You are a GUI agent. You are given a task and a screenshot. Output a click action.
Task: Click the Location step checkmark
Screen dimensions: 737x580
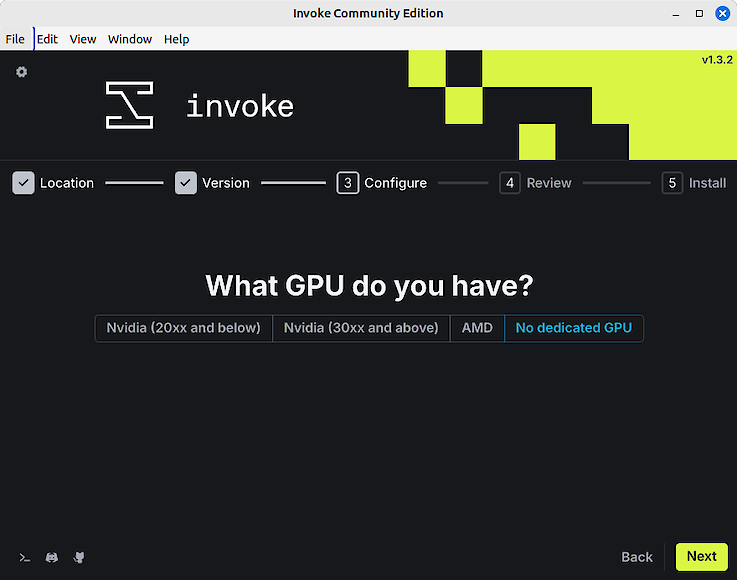[23, 183]
